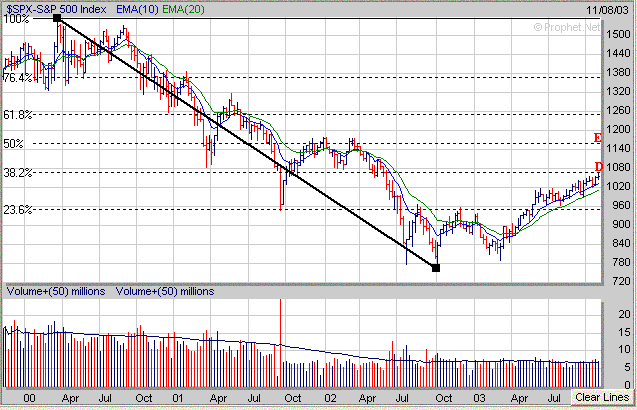Click the 11/08/03 date label
The width and height of the screenshot is (637, 410).
607,10
